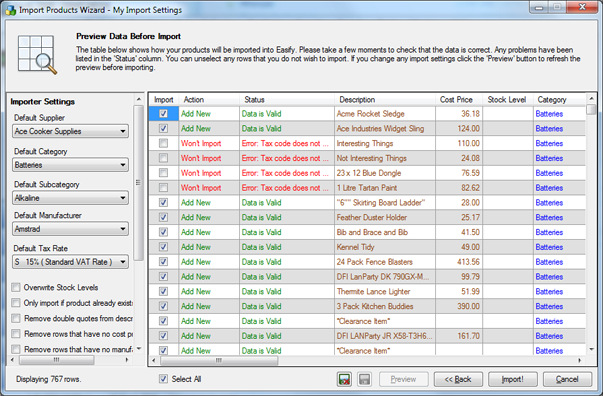
Task: Tick import for 23 x 12 Blue Dongle
Action: [163, 173]
